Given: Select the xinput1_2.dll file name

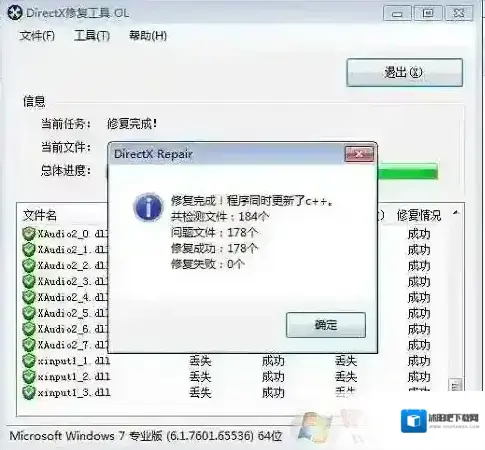Looking at the screenshot, I should point(74,377).
